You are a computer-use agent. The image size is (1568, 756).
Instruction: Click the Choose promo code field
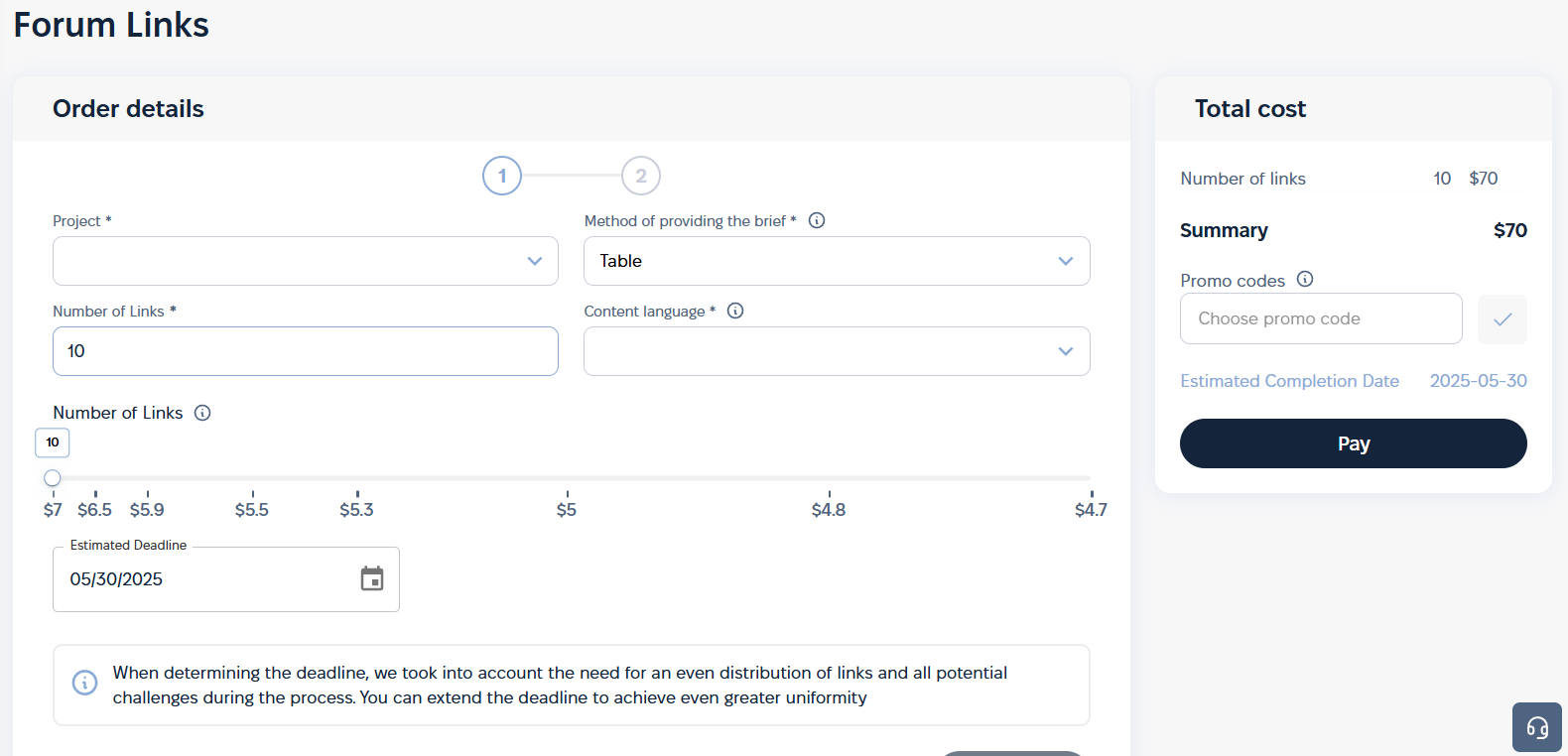(x=1320, y=318)
